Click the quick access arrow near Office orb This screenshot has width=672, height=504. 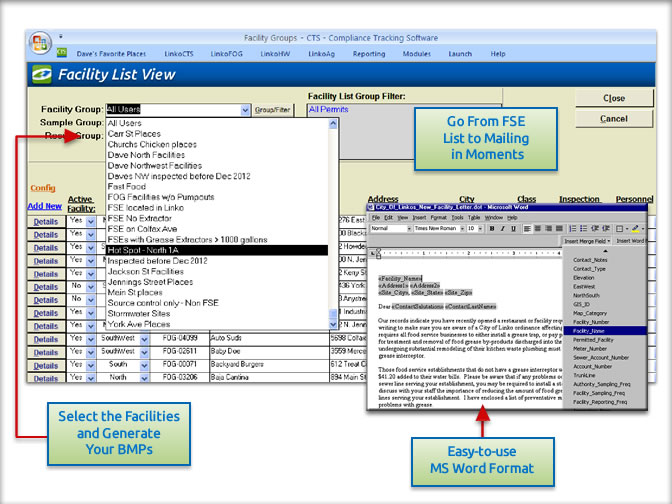[61, 36]
